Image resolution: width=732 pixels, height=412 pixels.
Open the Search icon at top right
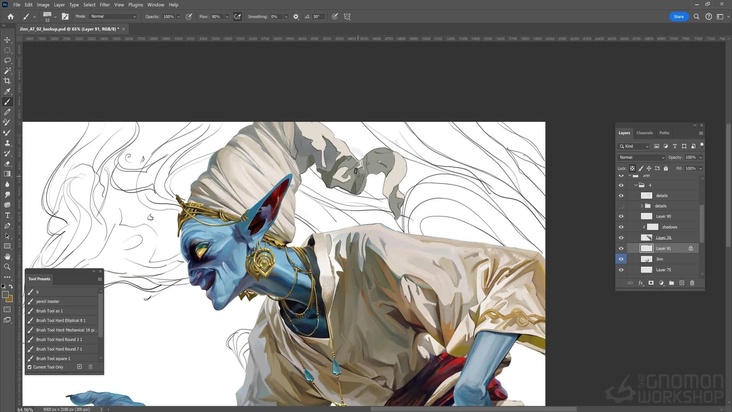(696, 16)
